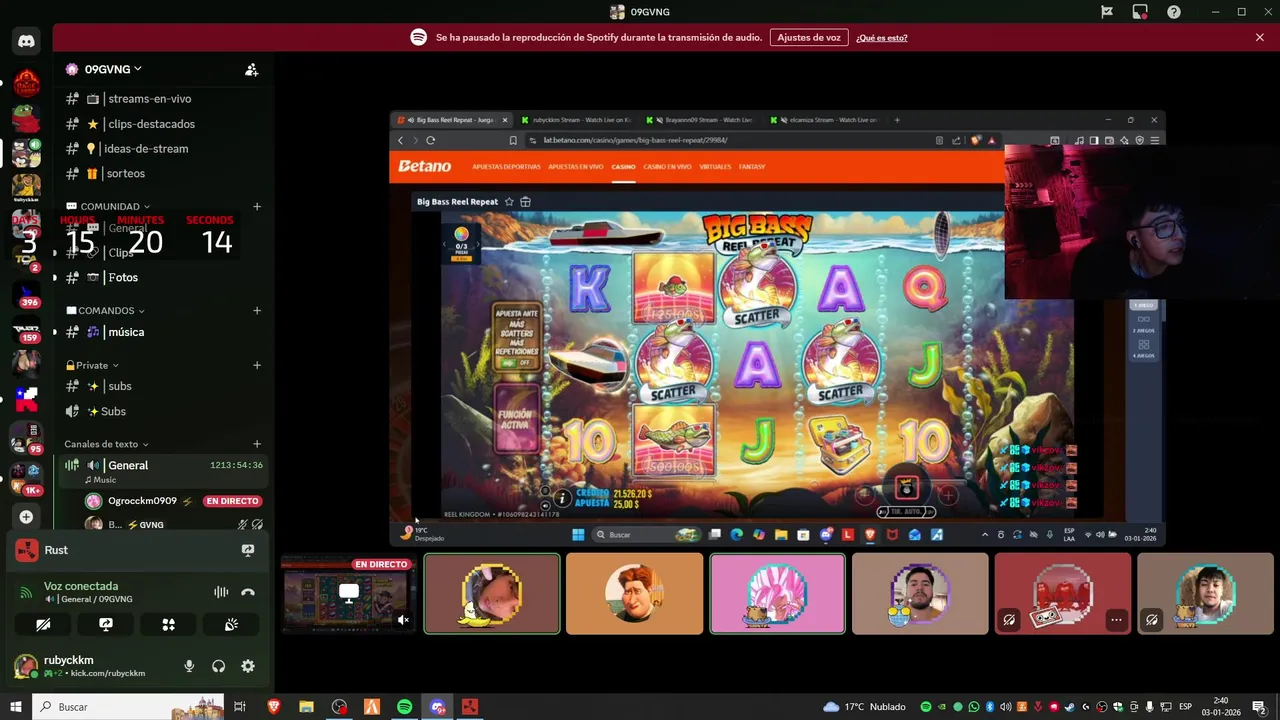Image resolution: width=1280 pixels, height=720 pixels.
Task: Open the ¿Qué es esto? link
Action: (x=882, y=37)
